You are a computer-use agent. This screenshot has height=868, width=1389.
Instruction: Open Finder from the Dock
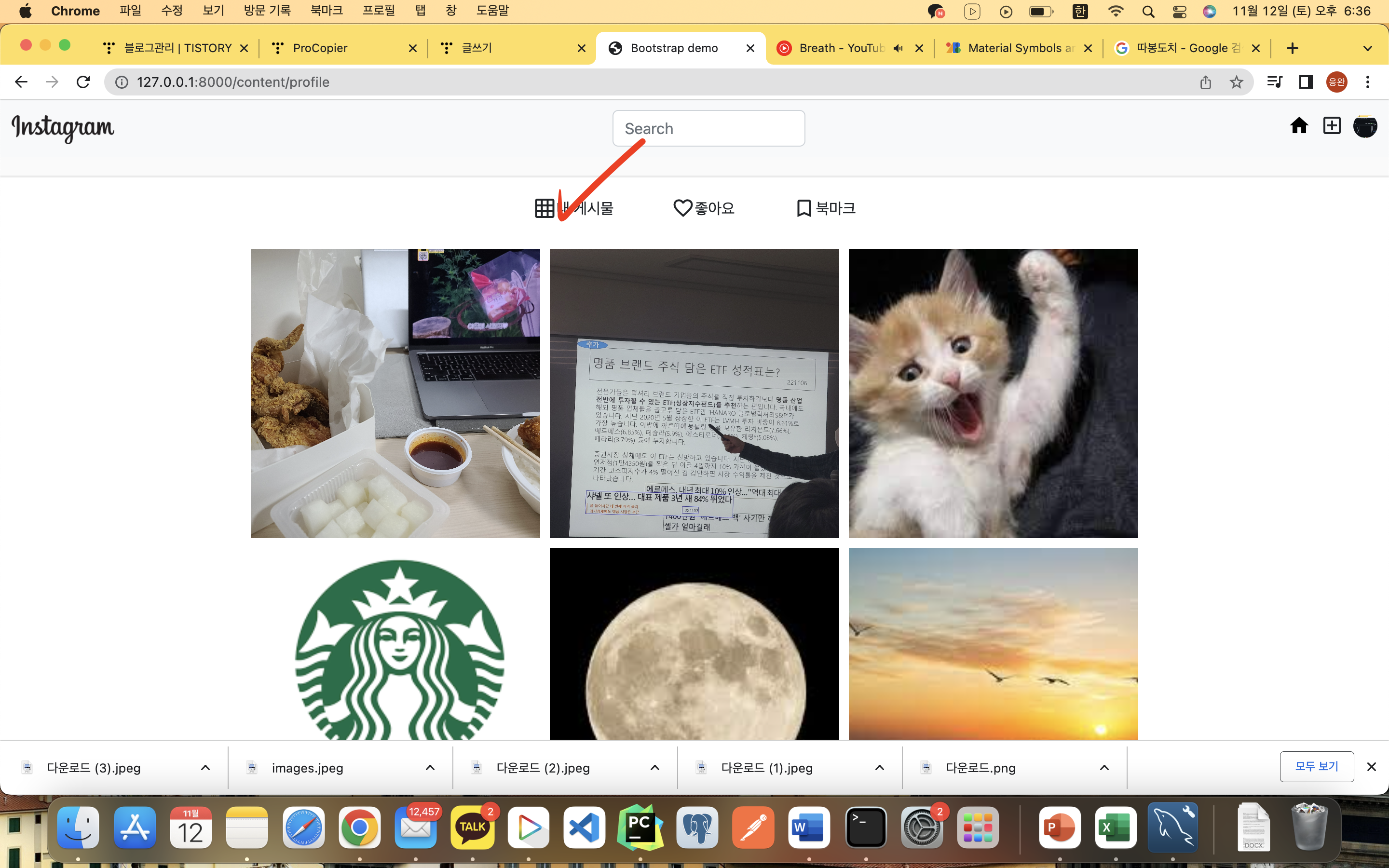[78, 827]
